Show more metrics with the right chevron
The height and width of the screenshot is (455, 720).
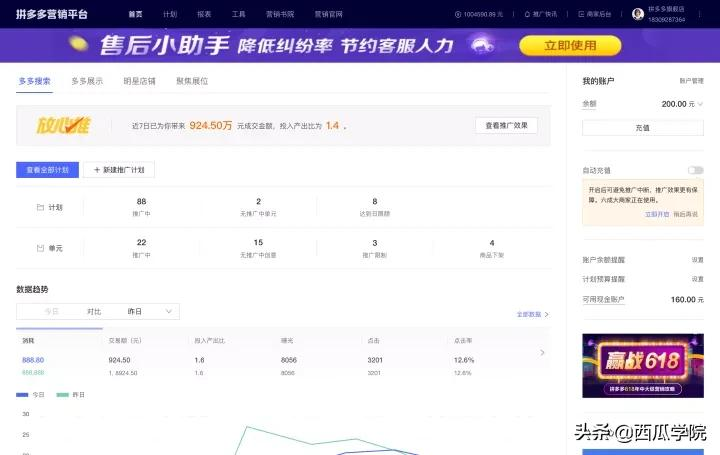tap(542, 353)
